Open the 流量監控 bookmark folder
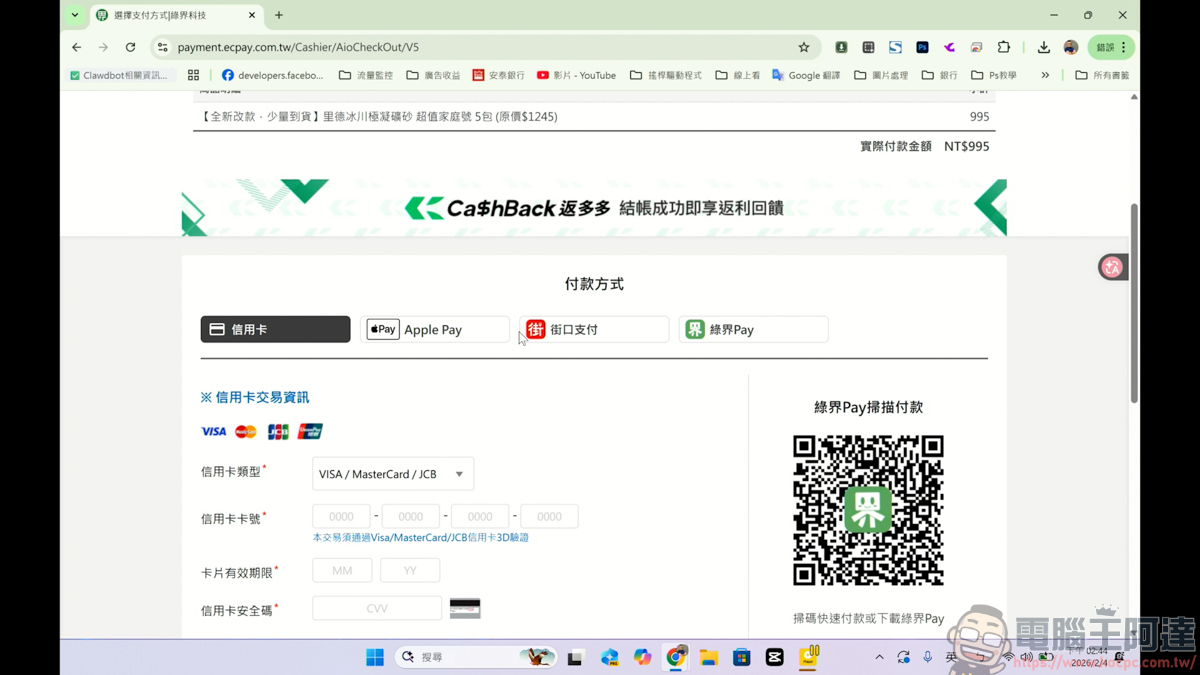 tap(365, 75)
